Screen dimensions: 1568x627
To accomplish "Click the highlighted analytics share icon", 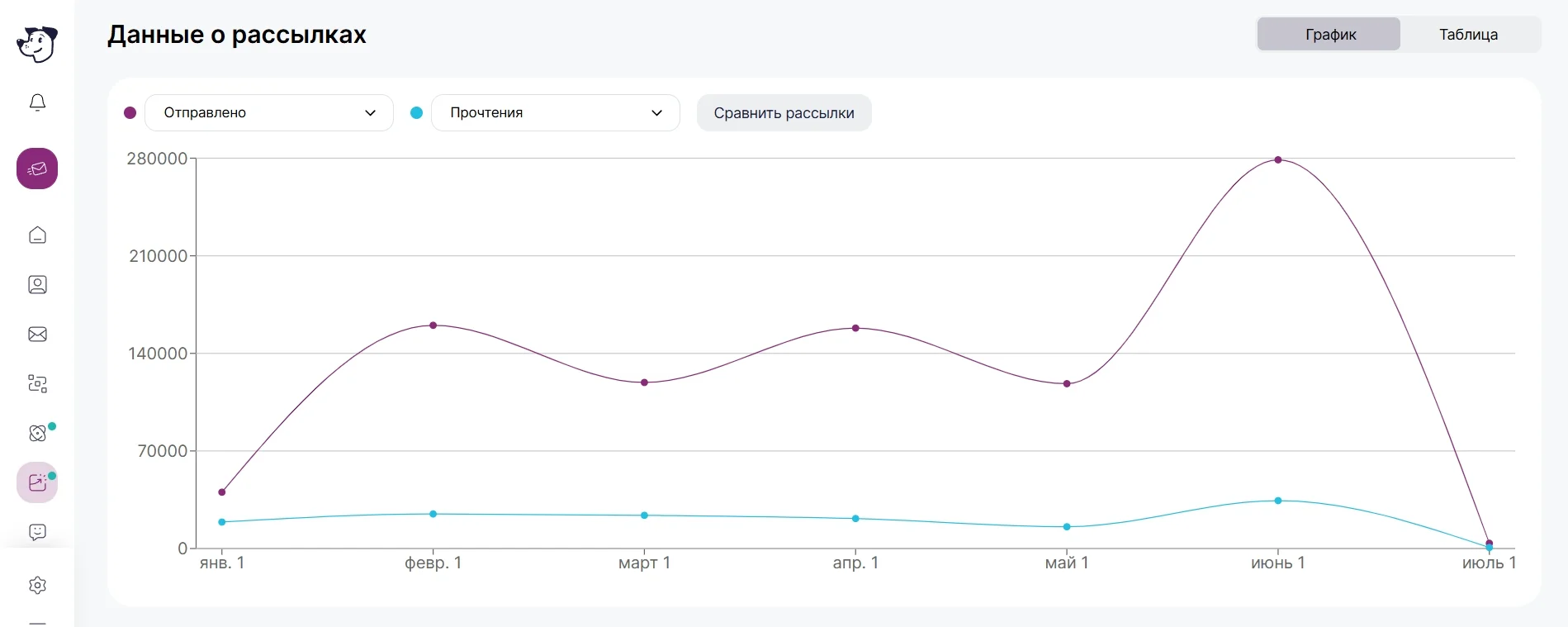I will click(37, 482).
